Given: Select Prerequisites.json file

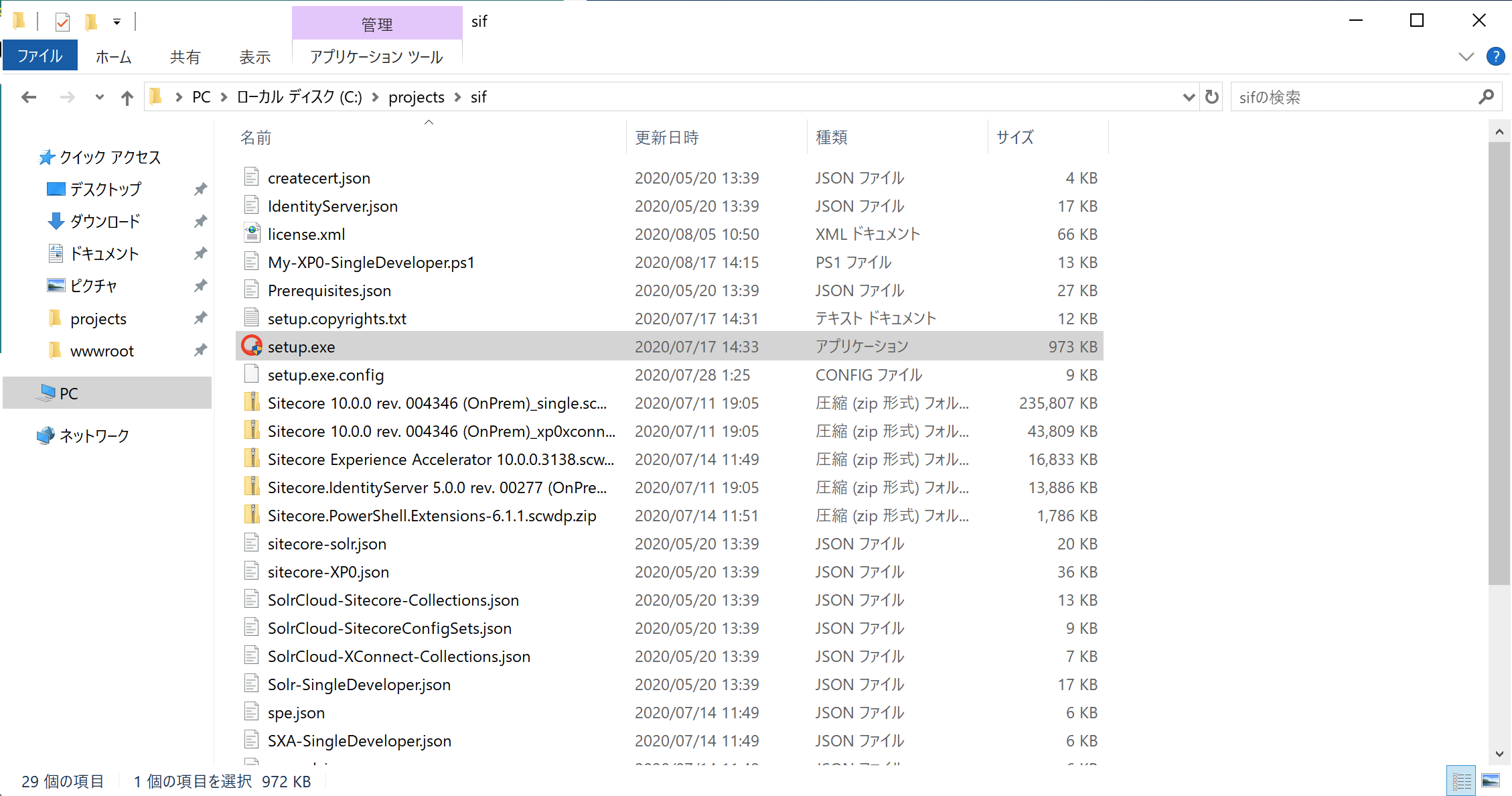Looking at the screenshot, I should (329, 290).
